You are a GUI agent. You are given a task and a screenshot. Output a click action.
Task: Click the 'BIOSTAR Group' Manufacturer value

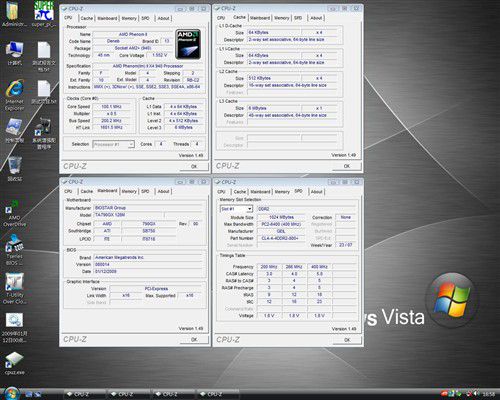(148, 208)
